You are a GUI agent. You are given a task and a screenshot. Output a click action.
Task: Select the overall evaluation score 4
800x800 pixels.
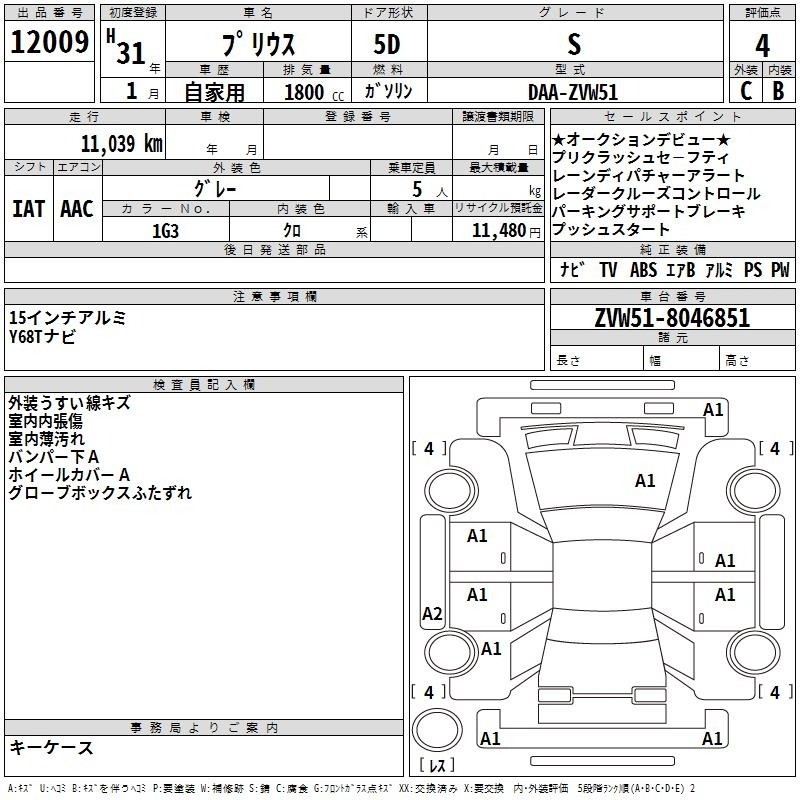[x=762, y=45]
